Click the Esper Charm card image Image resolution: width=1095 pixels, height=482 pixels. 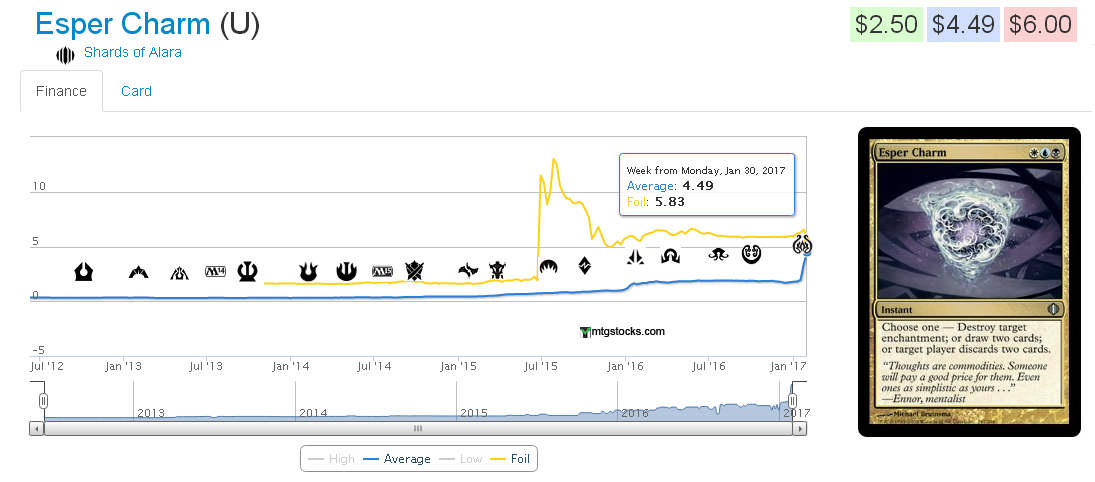[969, 282]
